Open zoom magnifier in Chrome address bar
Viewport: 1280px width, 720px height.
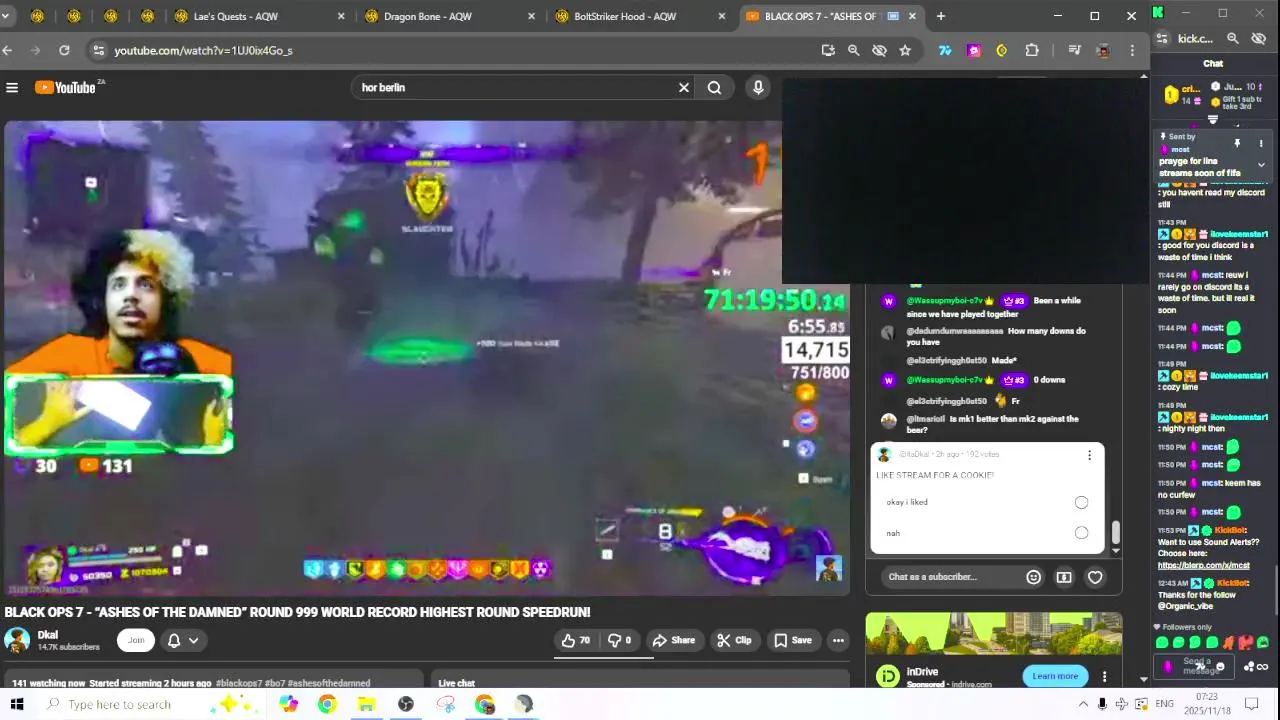tap(853, 50)
